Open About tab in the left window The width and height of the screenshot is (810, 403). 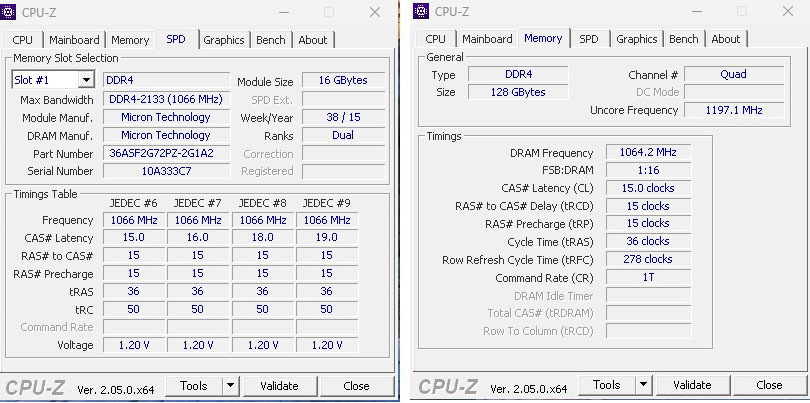[x=313, y=40]
